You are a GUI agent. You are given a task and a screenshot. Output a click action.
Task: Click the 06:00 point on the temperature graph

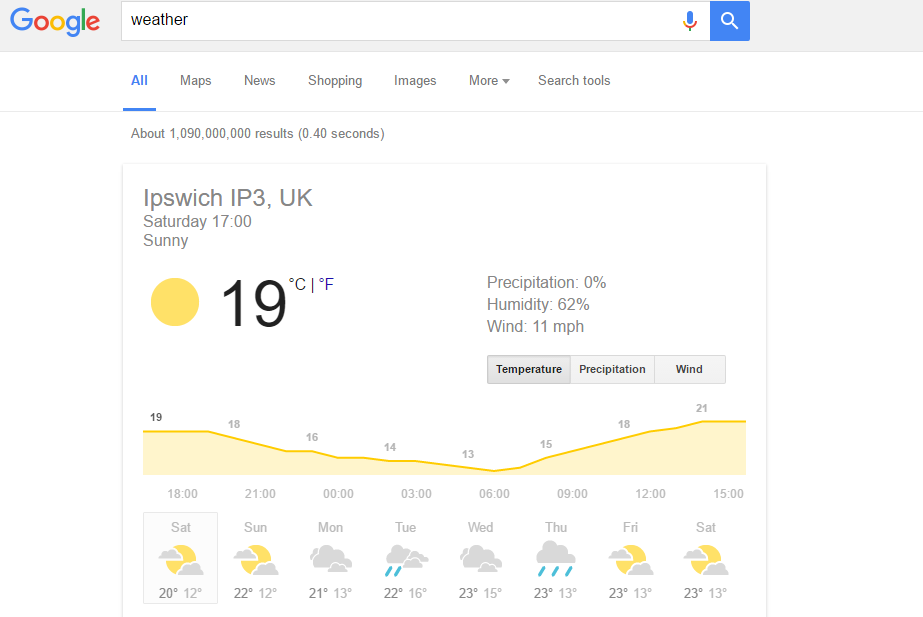(494, 470)
